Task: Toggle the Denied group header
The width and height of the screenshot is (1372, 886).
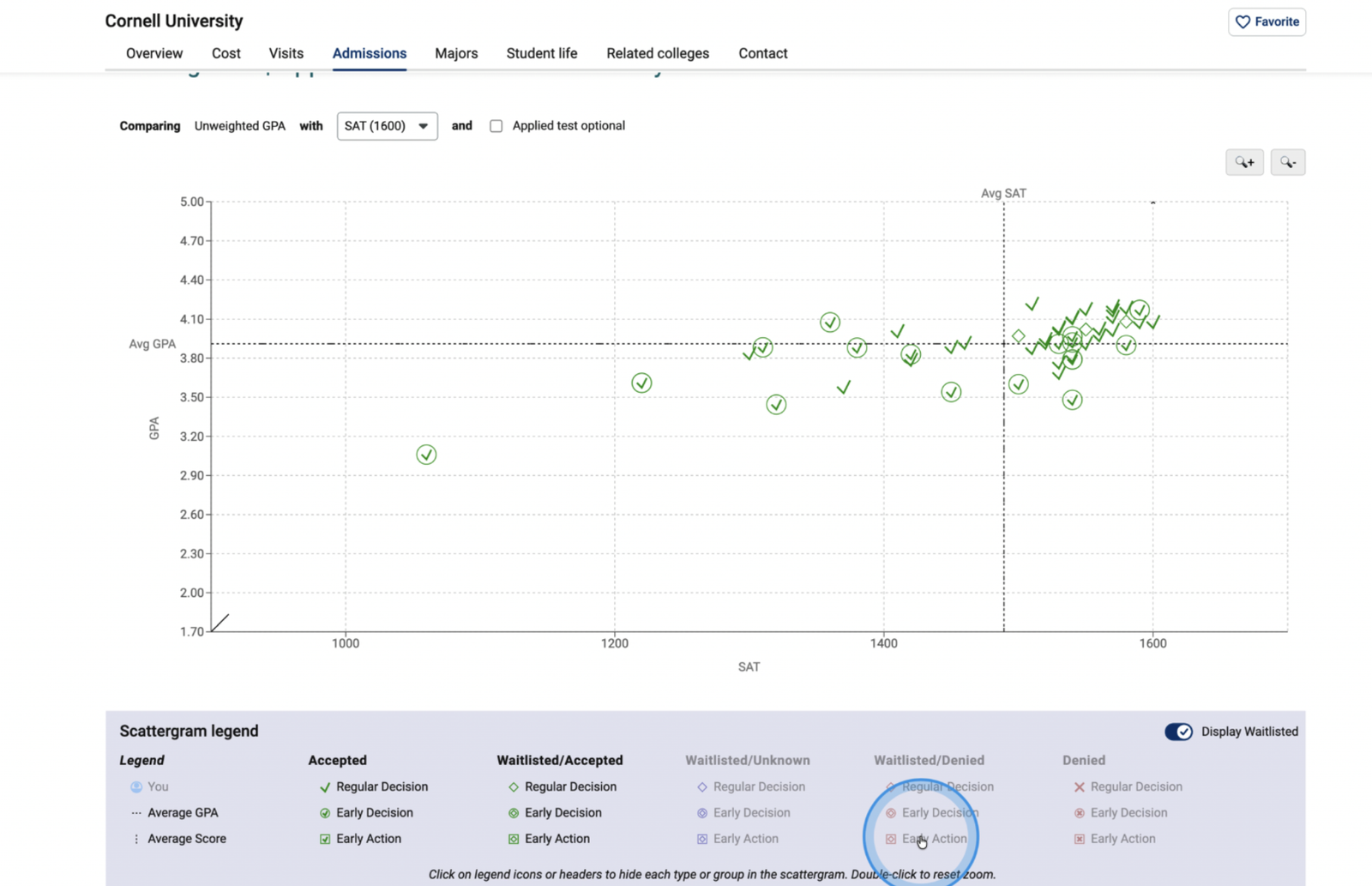Action: [x=1084, y=760]
